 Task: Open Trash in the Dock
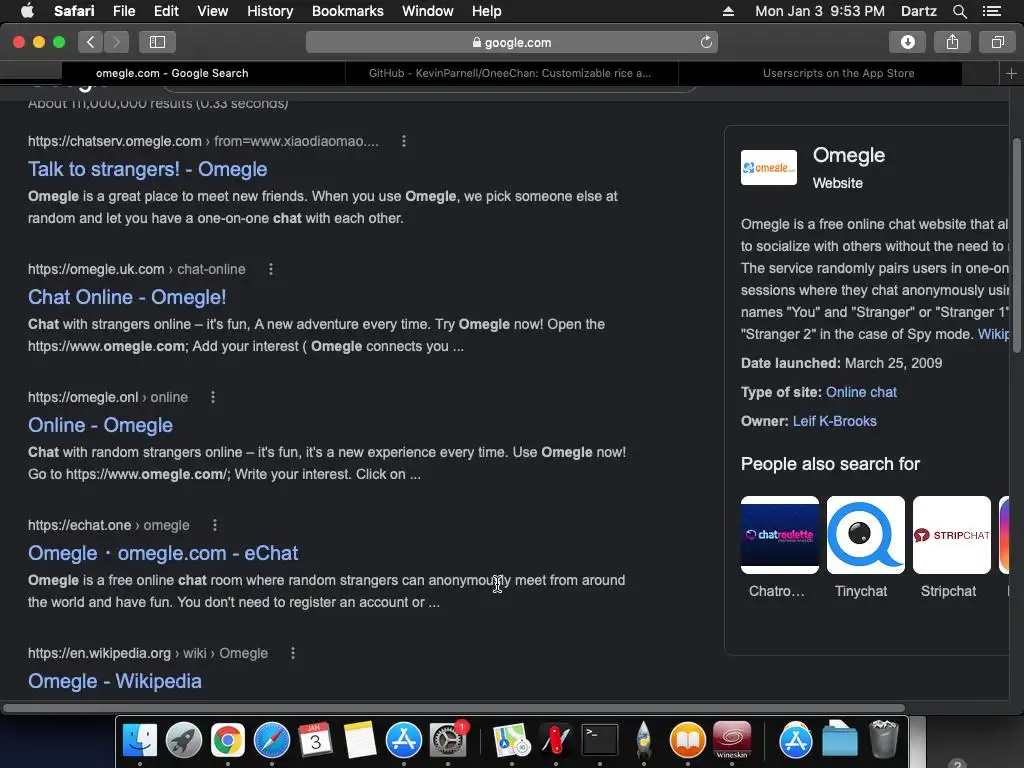pos(884,739)
